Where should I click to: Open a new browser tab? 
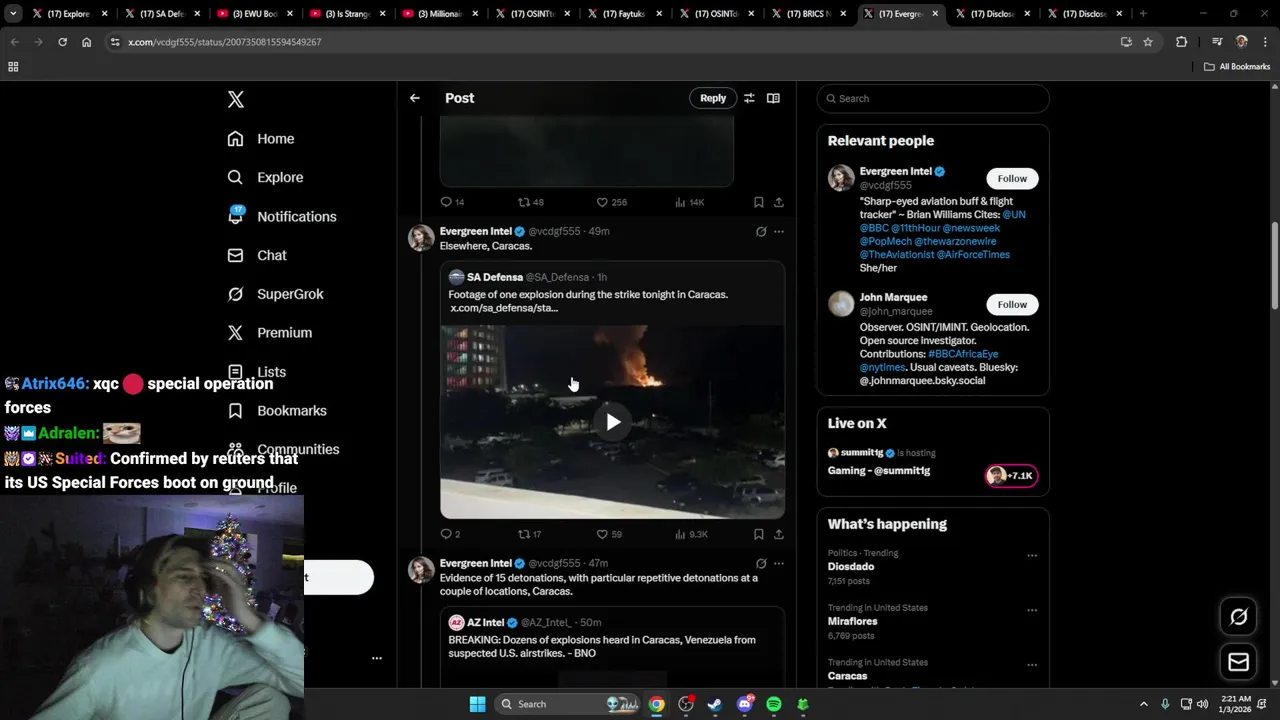(x=1143, y=14)
